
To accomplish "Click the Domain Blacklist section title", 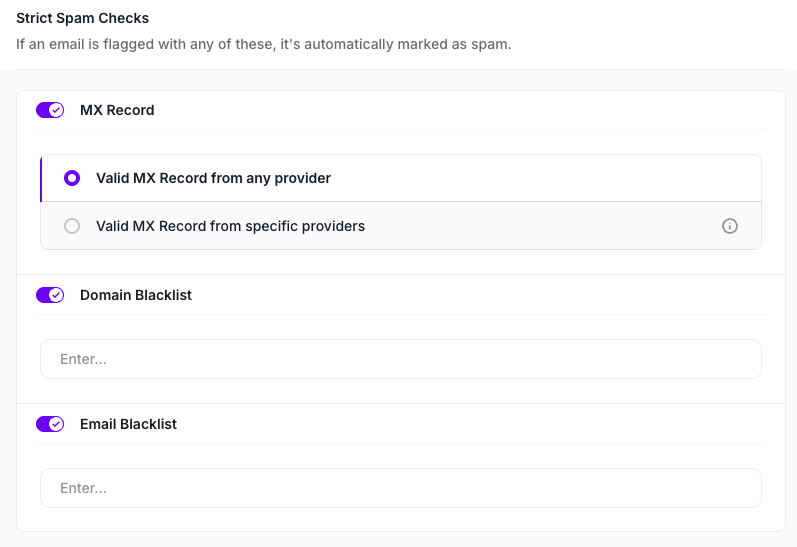I will pos(136,295).
